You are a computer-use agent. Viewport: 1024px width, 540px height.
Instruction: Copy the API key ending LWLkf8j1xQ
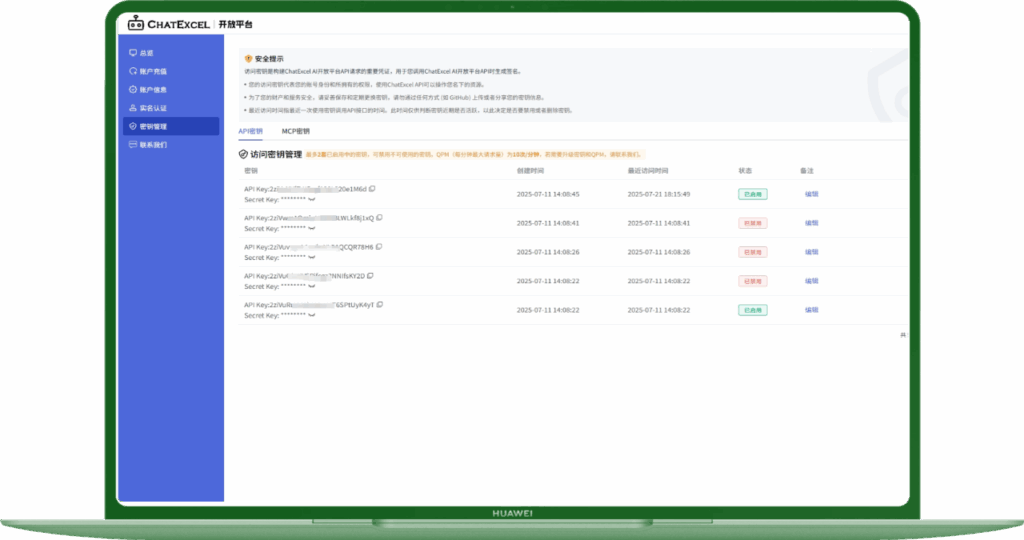(x=379, y=217)
